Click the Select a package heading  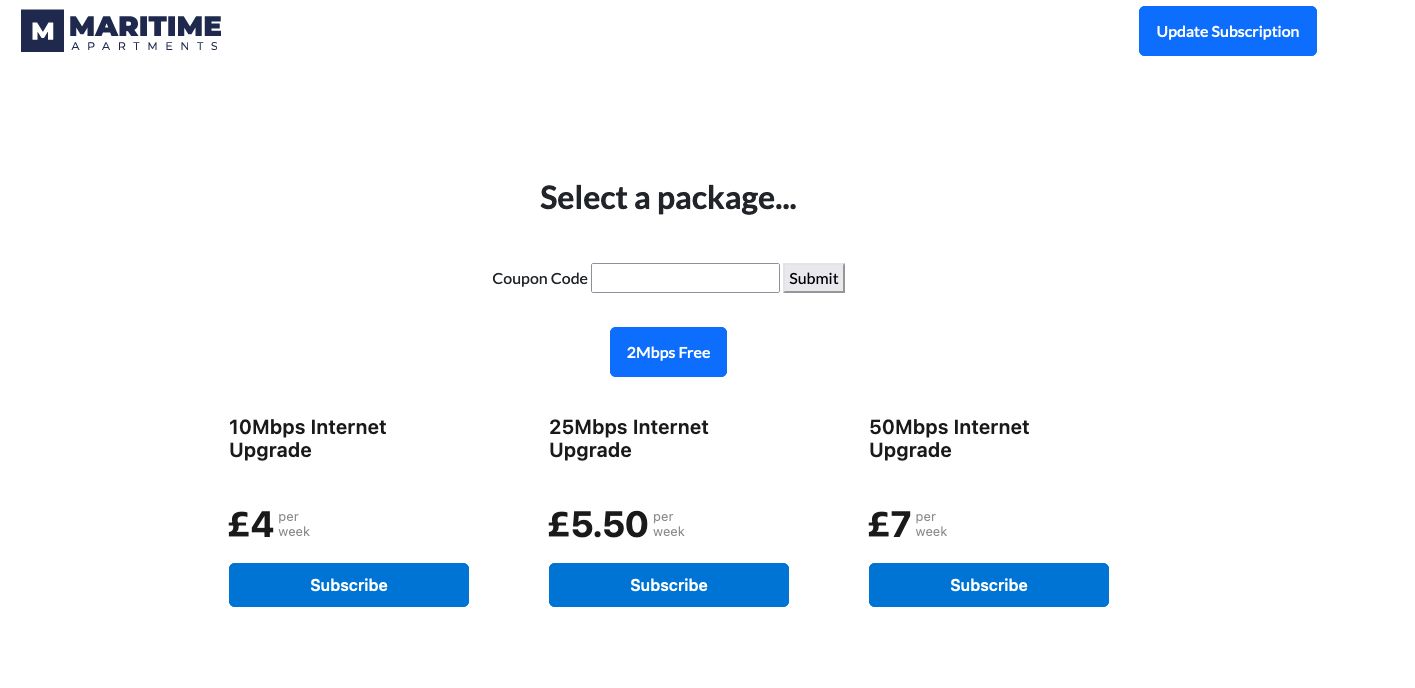coord(668,197)
